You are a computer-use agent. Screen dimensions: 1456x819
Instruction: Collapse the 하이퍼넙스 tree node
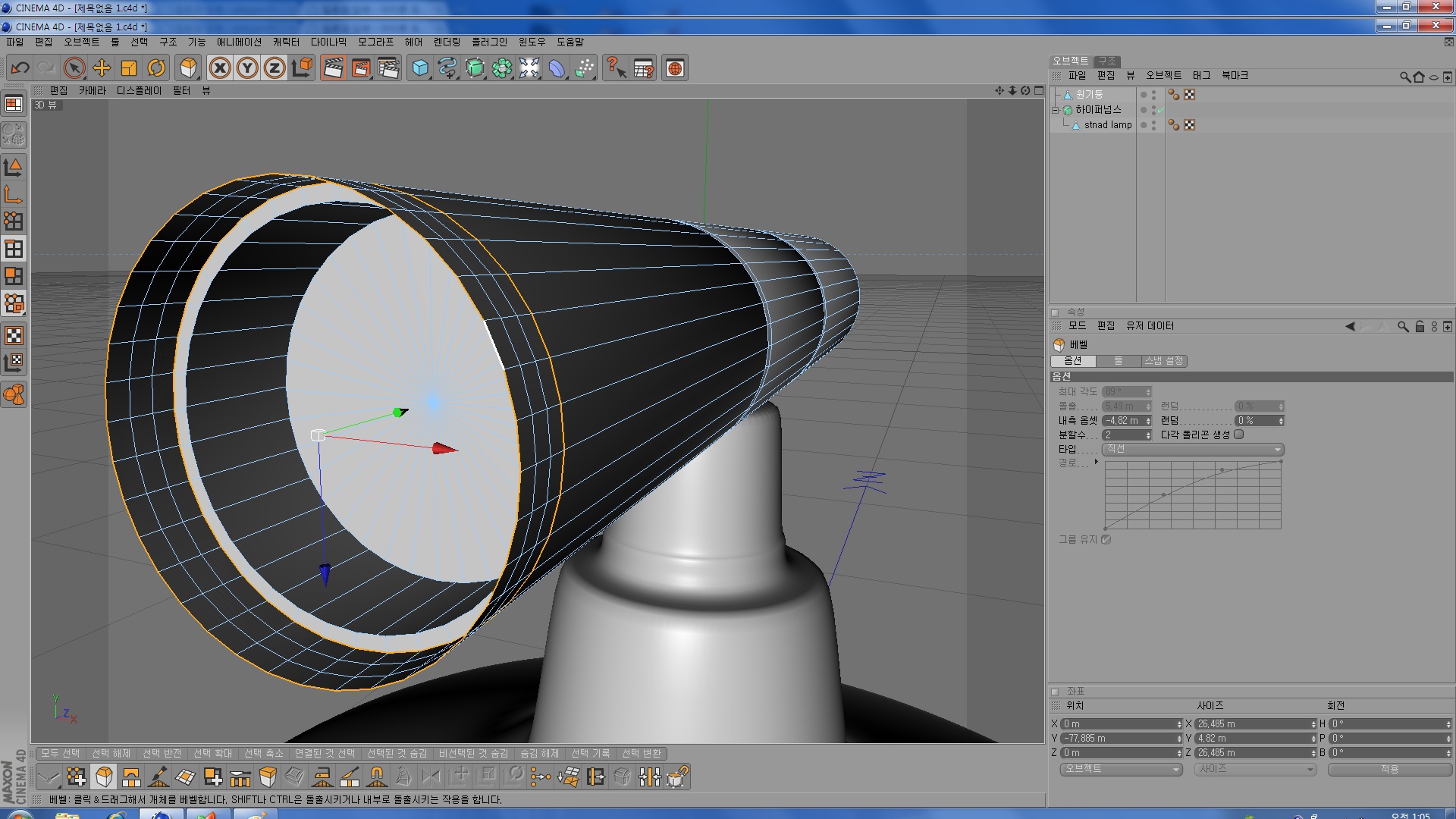click(1055, 110)
